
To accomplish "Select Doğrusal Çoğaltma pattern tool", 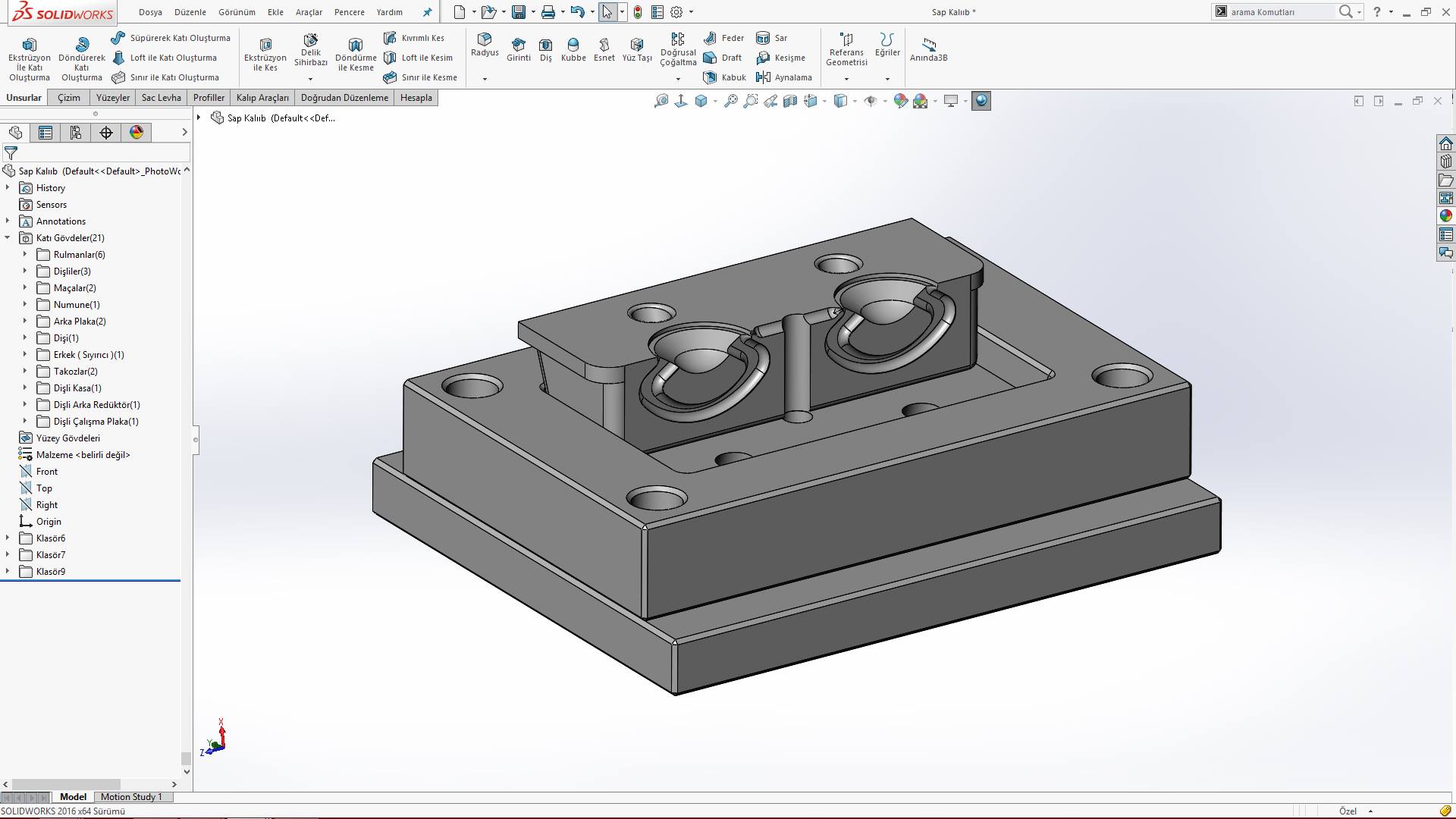I will coord(678,49).
